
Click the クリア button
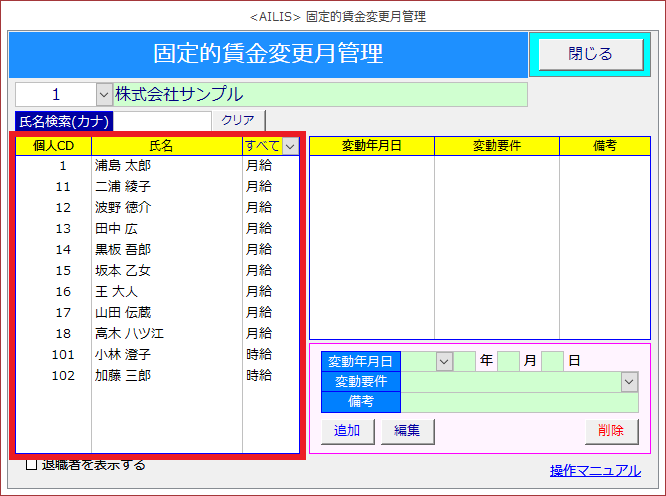[238, 120]
